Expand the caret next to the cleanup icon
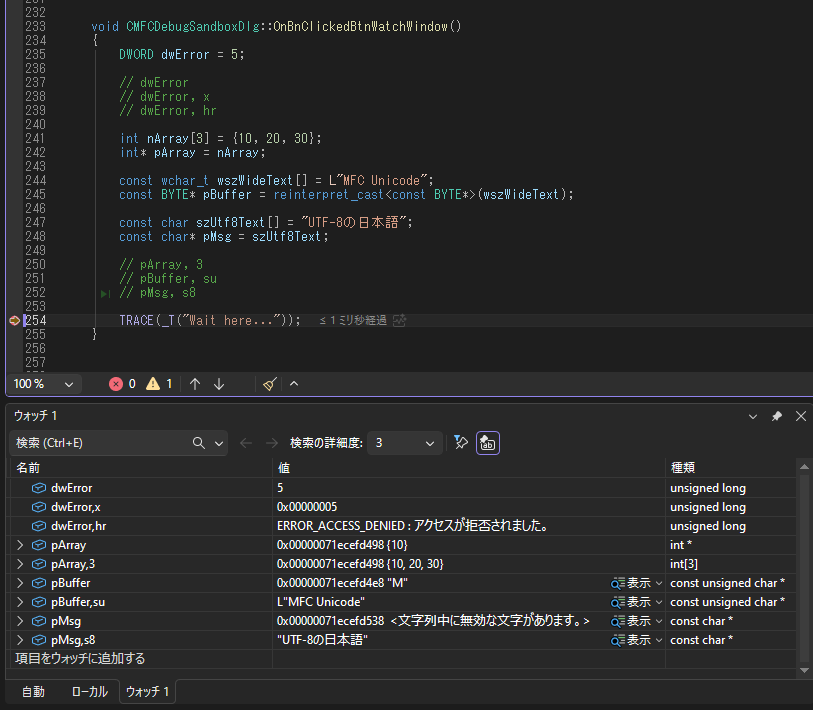 tap(294, 384)
